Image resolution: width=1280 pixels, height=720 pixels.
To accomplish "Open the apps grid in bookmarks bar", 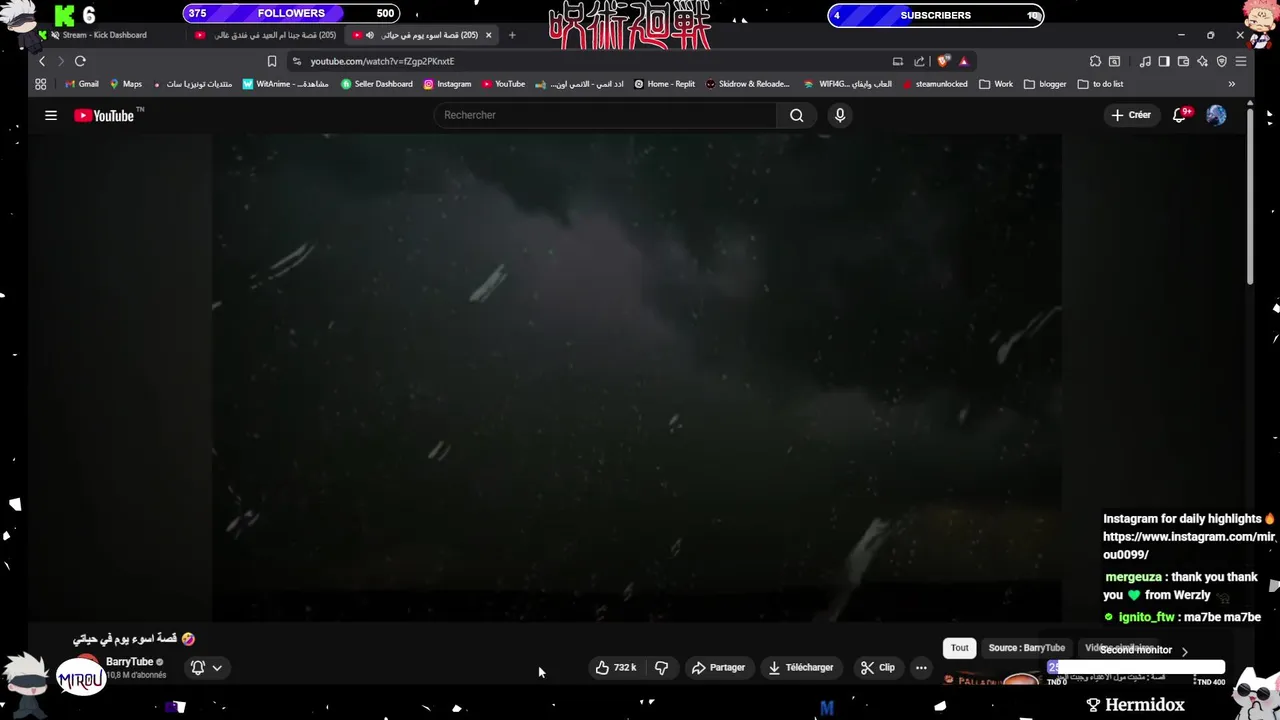I will tap(41, 84).
